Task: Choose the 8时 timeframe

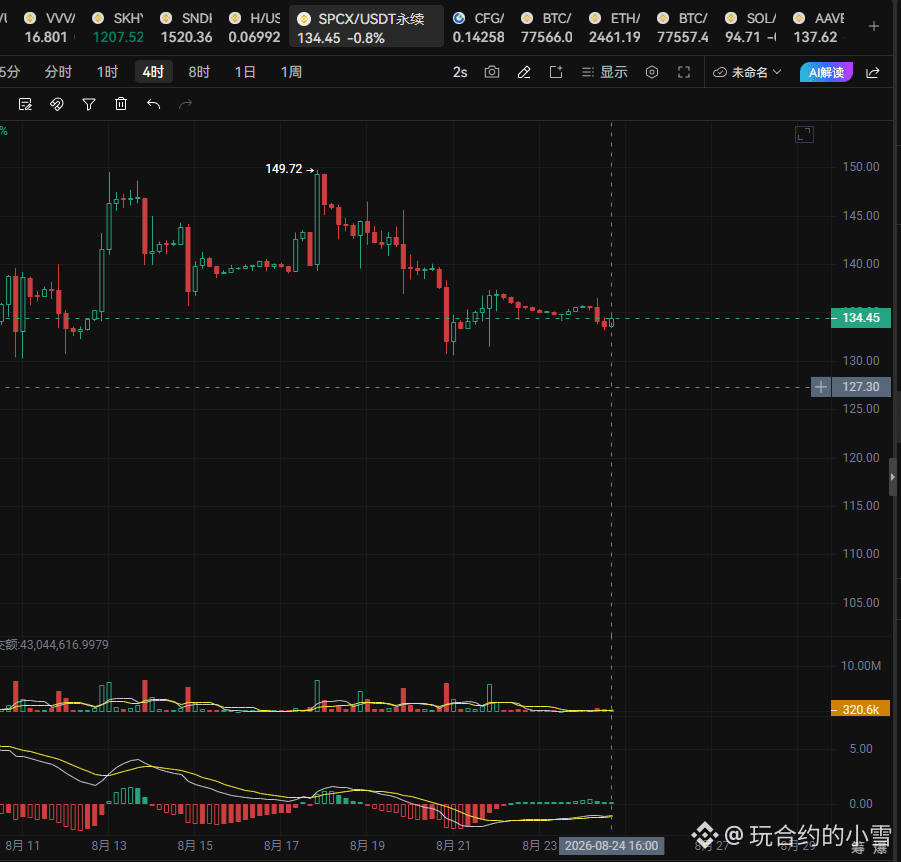Action: [199, 72]
